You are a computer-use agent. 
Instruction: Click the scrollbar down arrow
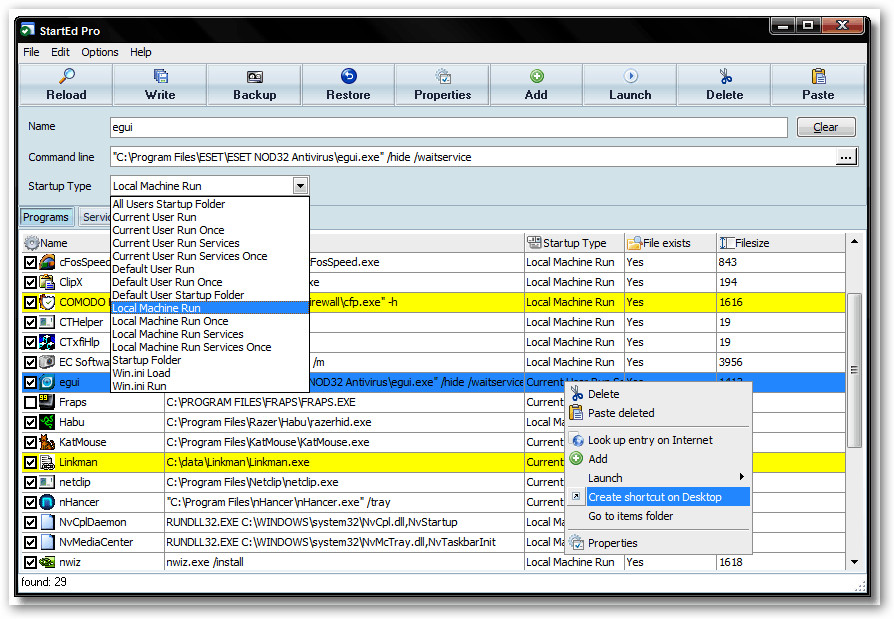854,562
